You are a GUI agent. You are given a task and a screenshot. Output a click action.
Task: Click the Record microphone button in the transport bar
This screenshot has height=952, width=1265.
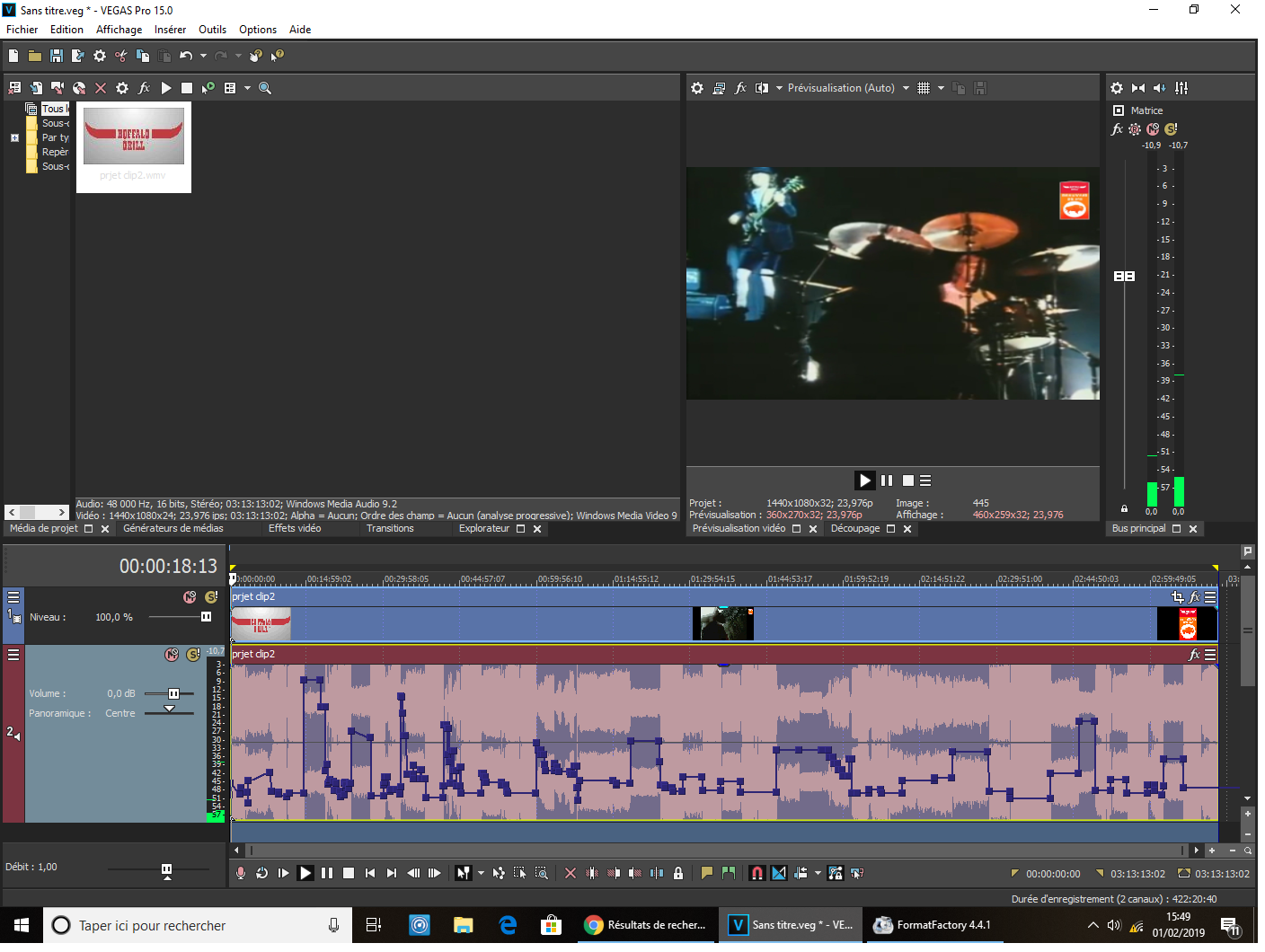(x=241, y=873)
